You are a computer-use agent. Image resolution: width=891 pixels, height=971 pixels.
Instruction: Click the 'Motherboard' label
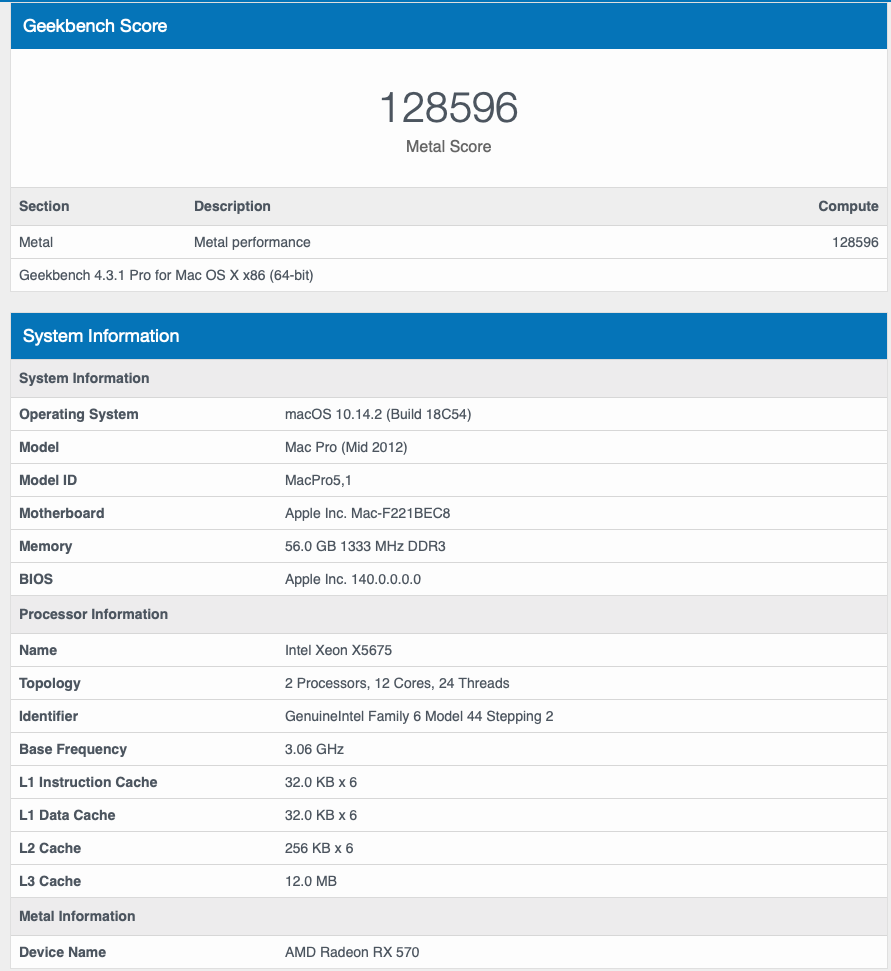pos(62,513)
